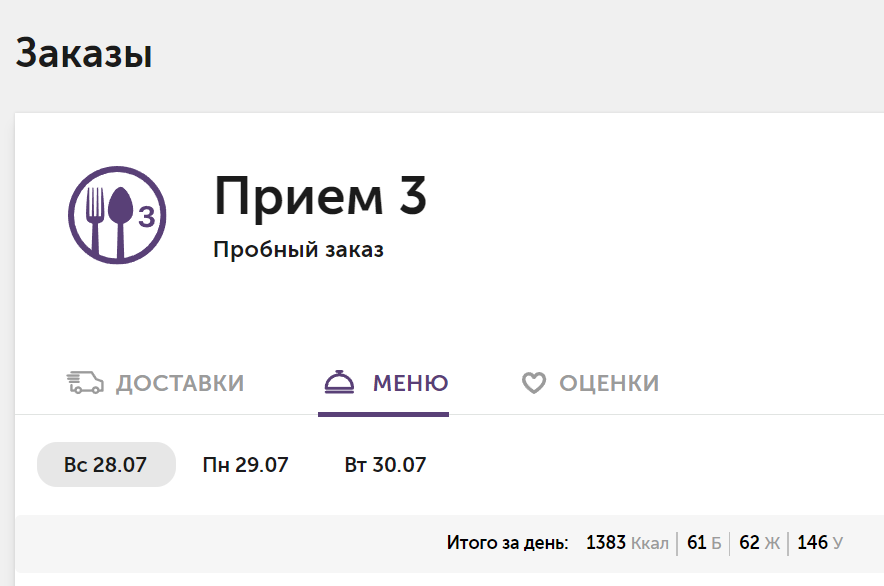Click the 146 У carbs value
This screenshot has width=884, height=586.
pyautogui.click(x=820, y=543)
